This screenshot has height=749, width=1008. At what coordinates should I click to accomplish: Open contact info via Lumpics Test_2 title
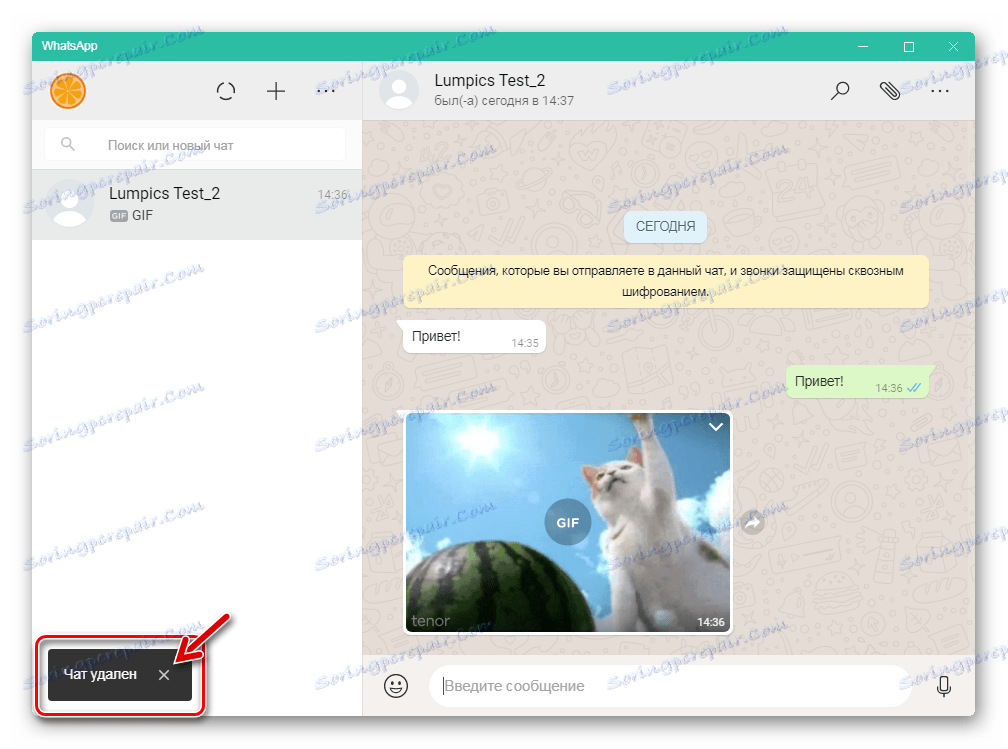point(489,80)
